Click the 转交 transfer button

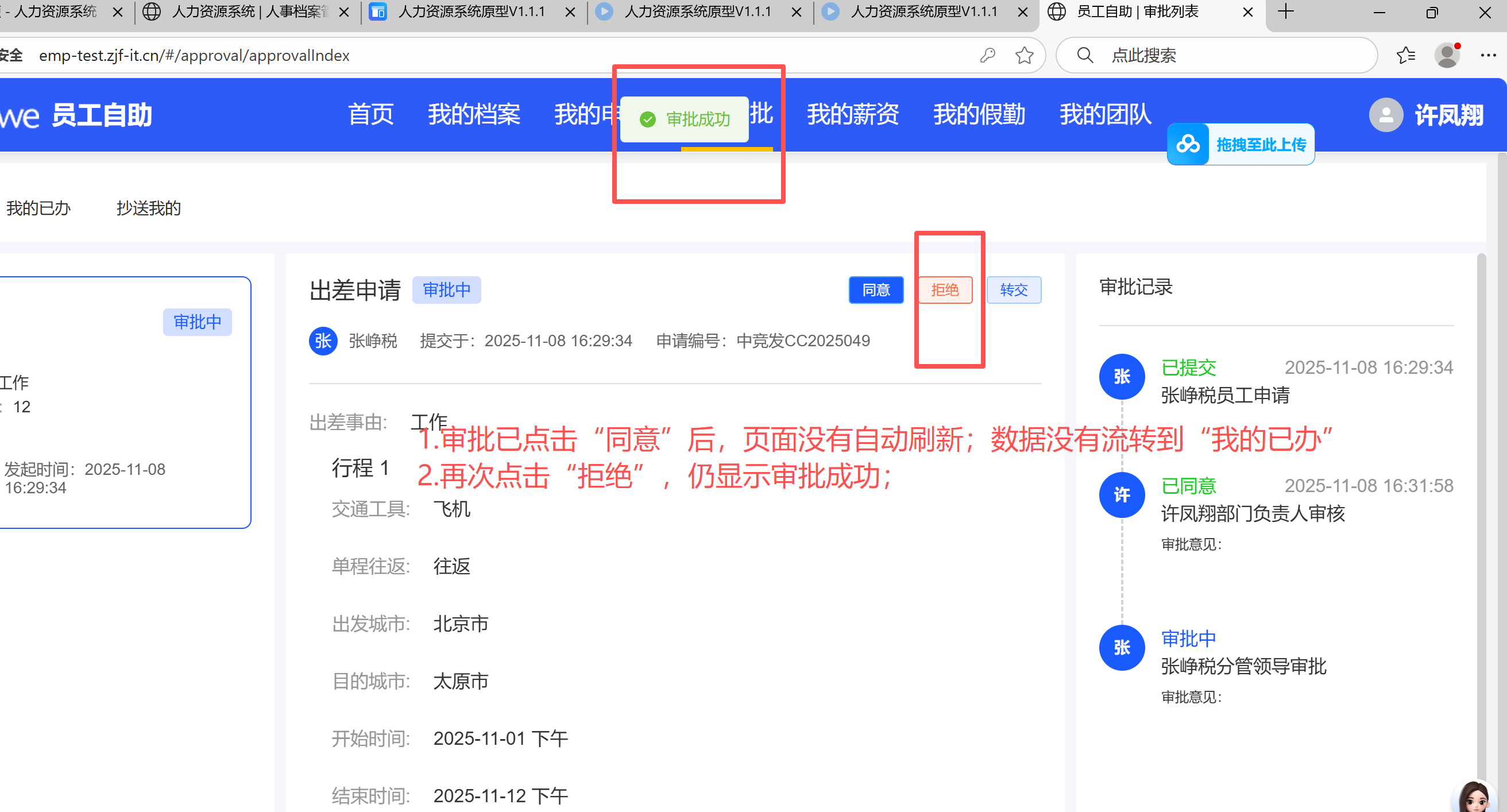(x=1013, y=290)
